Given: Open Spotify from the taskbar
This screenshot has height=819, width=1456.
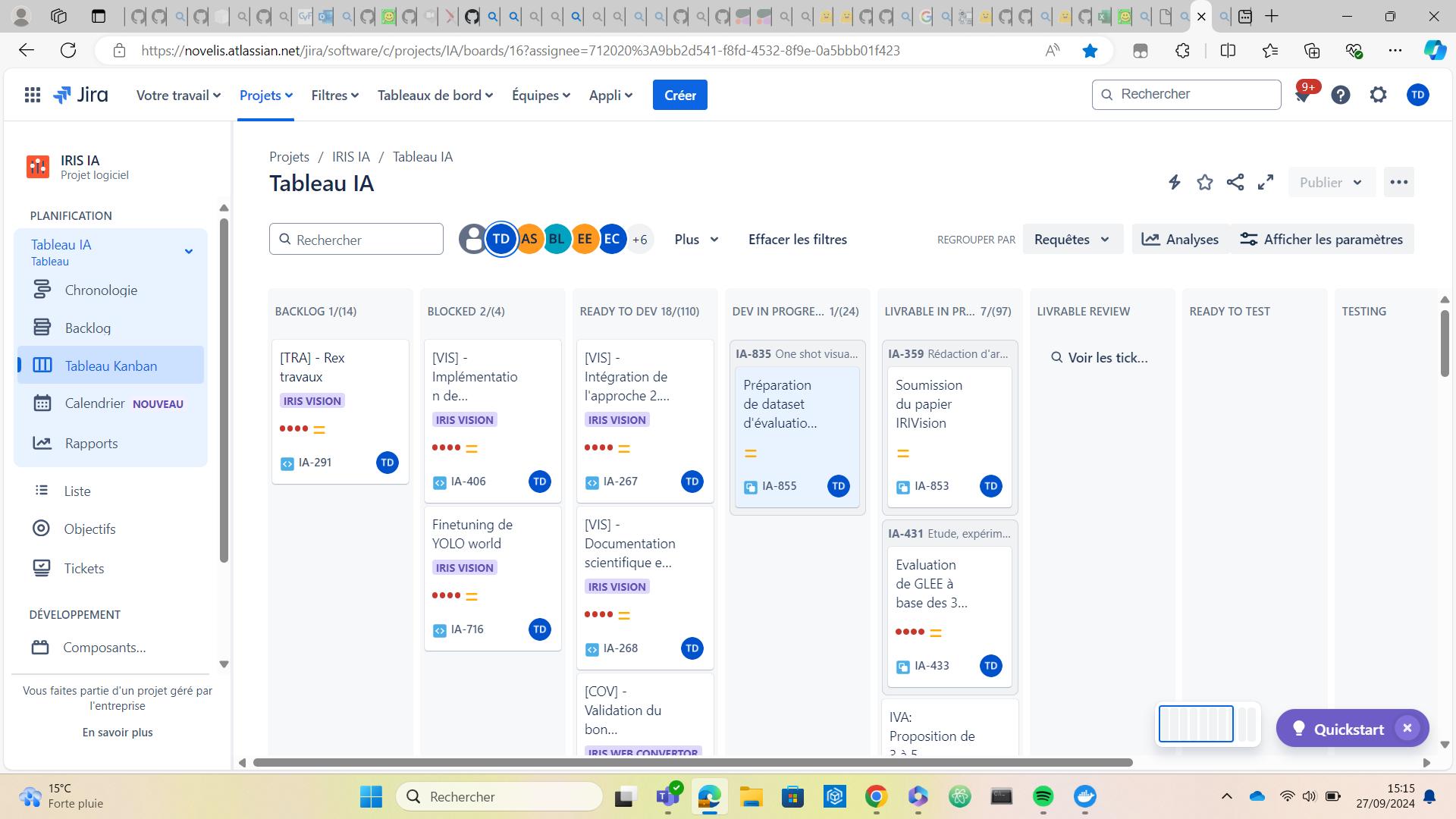Looking at the screenshot, I should 1043,796.
